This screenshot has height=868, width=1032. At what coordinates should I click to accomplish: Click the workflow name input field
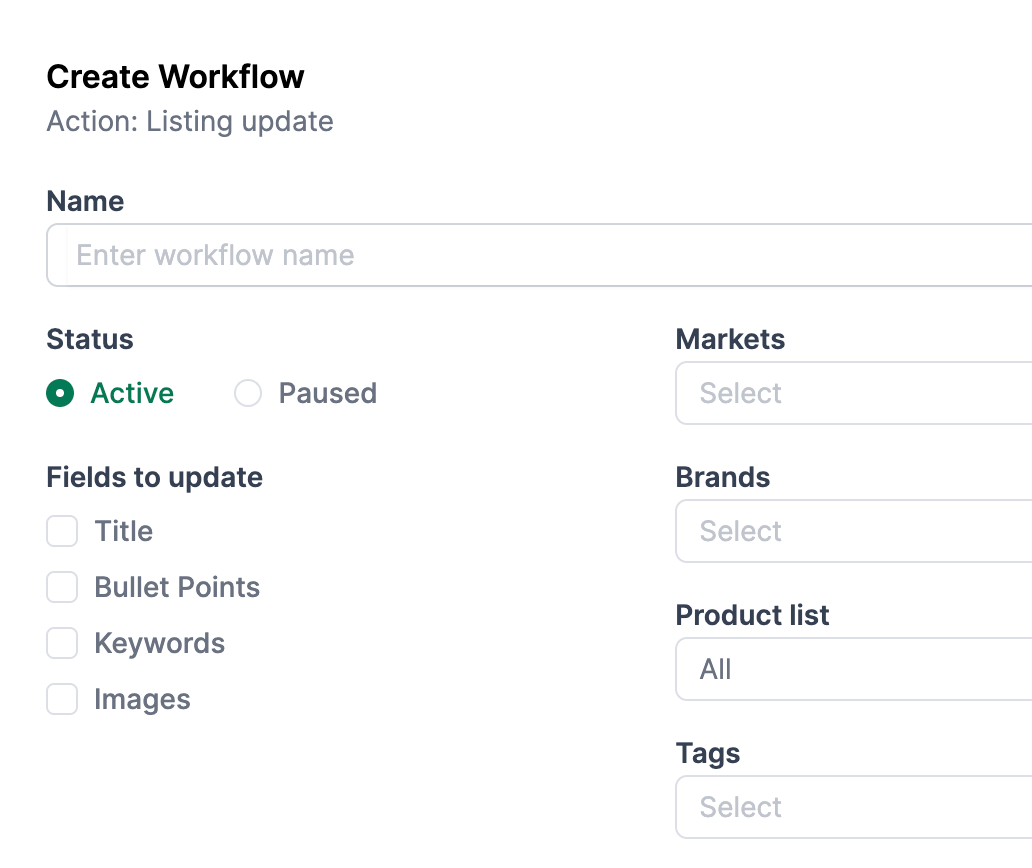click(x=540, y=255)
